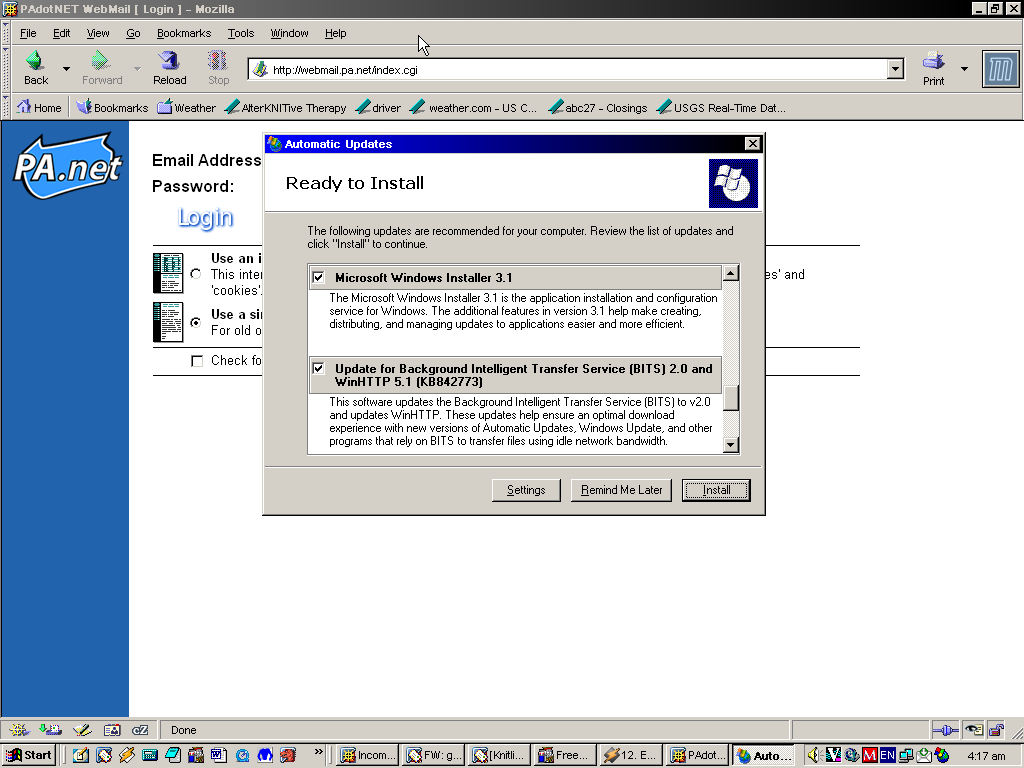Switch to '12. E…' Winamp taskbar button

tap(631, 756)
